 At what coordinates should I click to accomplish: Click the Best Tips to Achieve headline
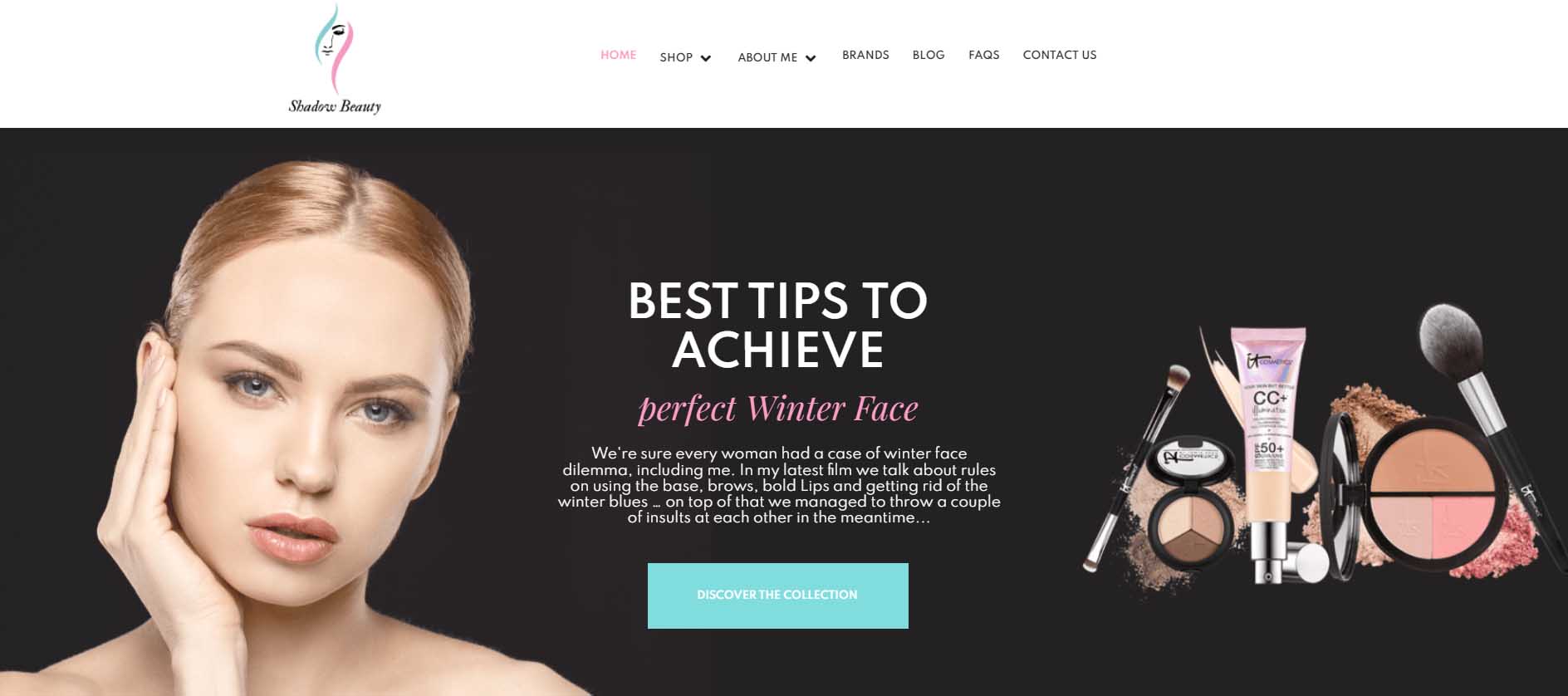[777, 325]
